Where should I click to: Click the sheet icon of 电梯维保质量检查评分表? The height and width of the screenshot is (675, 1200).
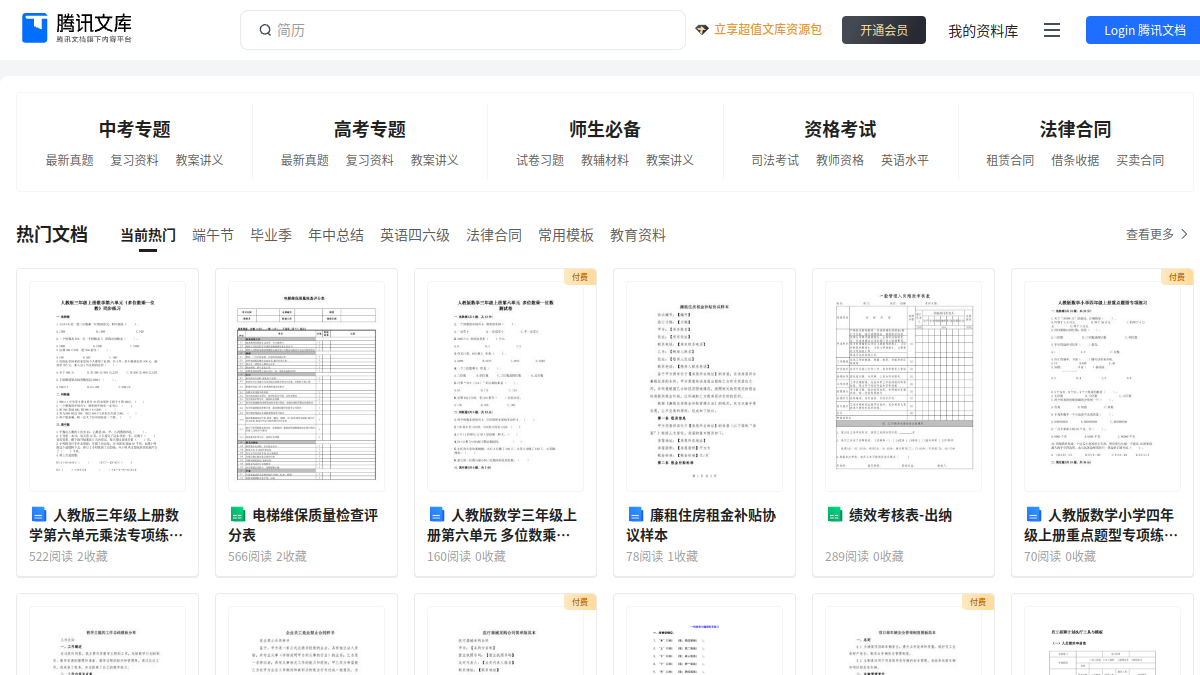(238, 515)
